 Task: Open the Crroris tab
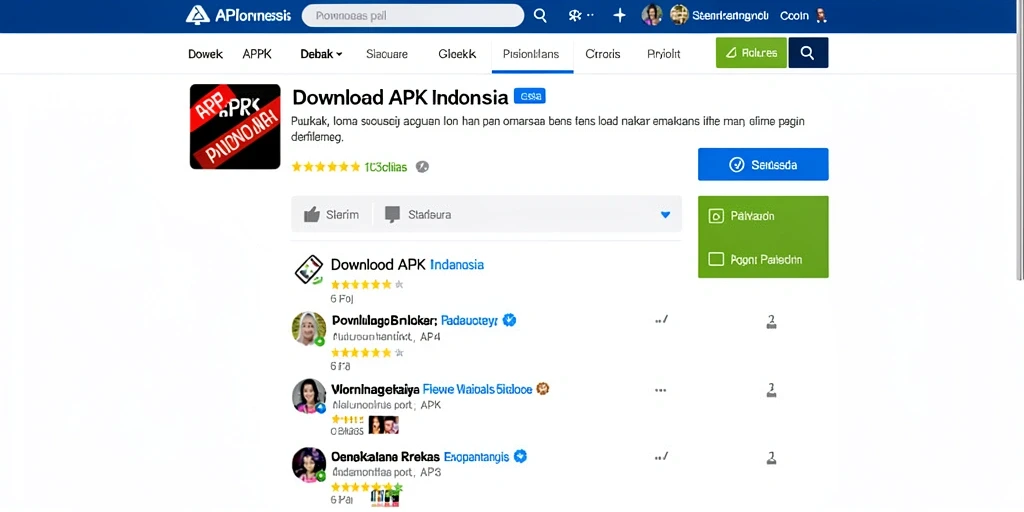click(x=603, y=54)
